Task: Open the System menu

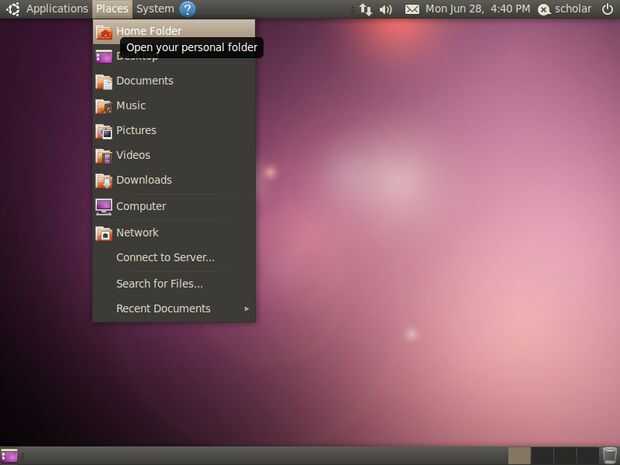Action: coord(155,9)
